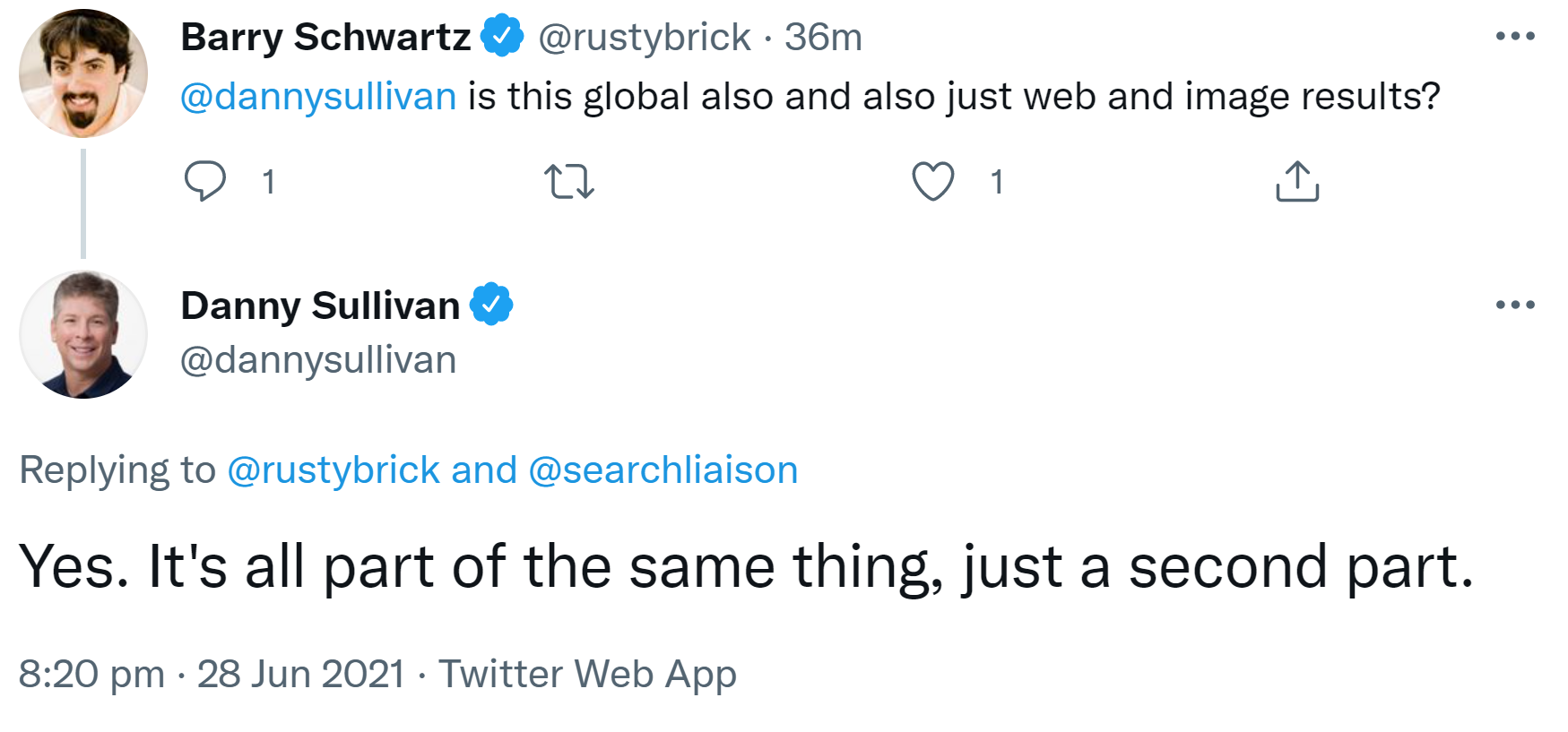Viewport: 1568px width, 732px height.
Task: Click @dannysullivan handle under Danny's name
Action: (x=318, y=360)
